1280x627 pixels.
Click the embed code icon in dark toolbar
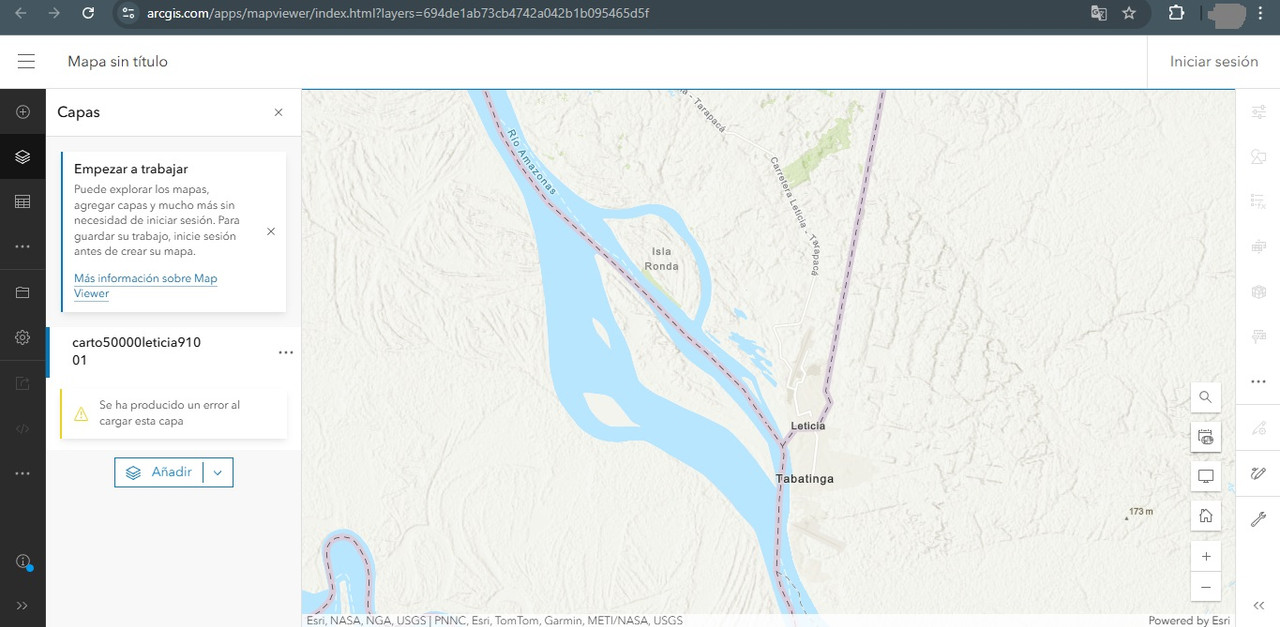pos(23,428)
